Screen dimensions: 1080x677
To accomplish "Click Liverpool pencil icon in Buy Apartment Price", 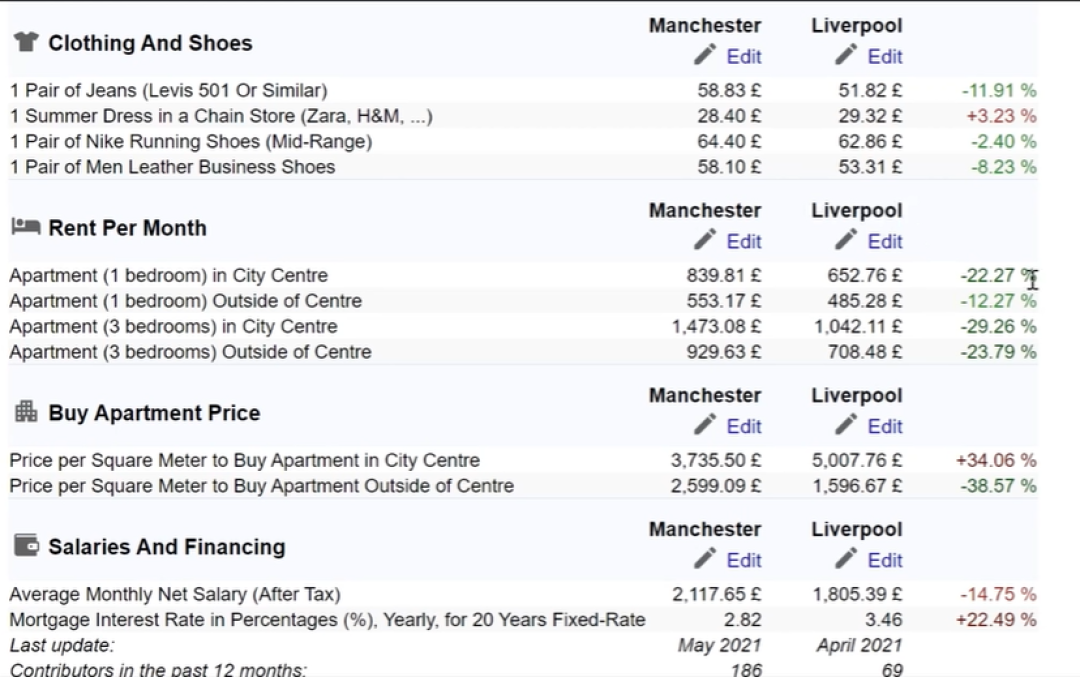I will [x=847, y=425].
